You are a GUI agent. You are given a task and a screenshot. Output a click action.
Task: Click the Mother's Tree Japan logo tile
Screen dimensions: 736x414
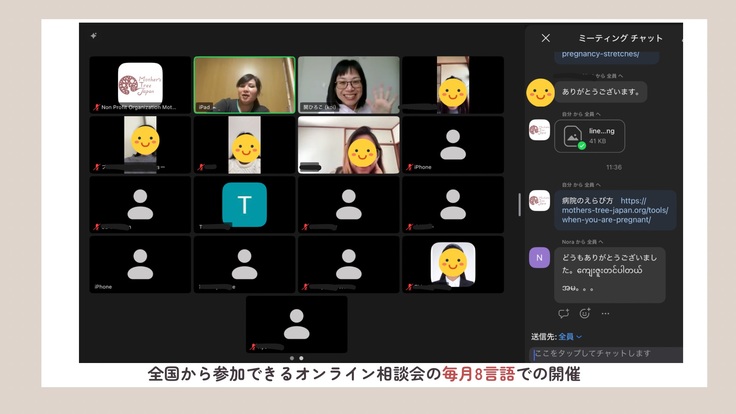140,82
